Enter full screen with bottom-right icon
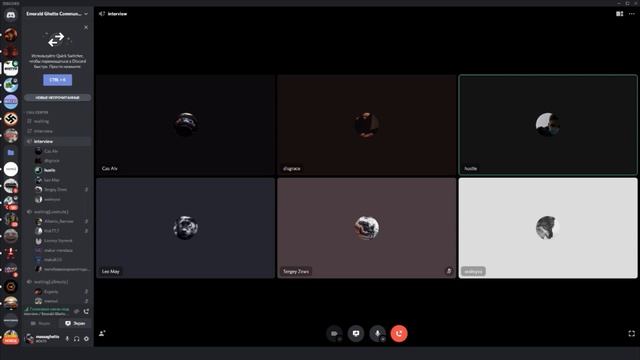 (x=631, y=333)
